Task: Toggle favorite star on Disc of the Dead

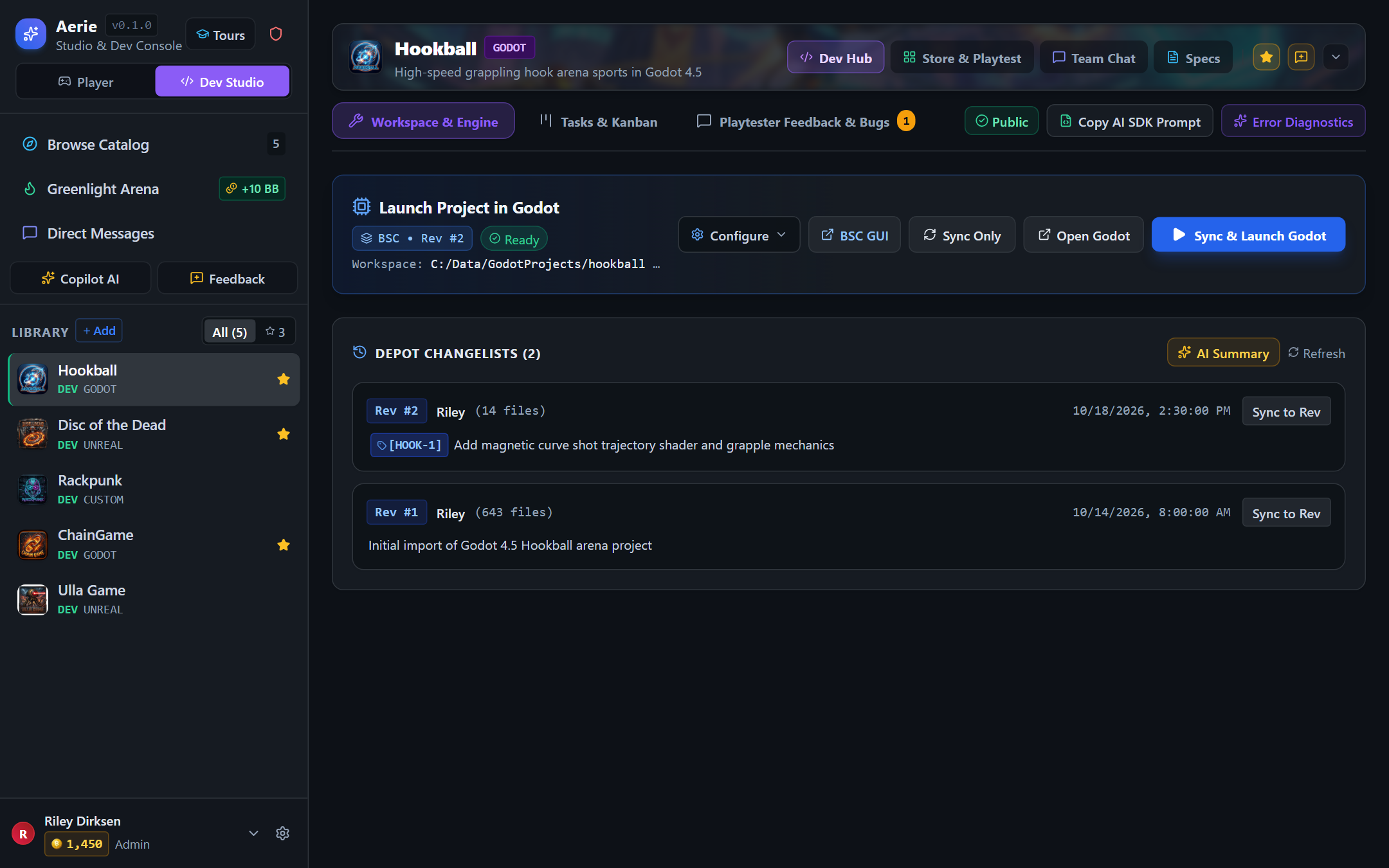Action: click(283, 434)
